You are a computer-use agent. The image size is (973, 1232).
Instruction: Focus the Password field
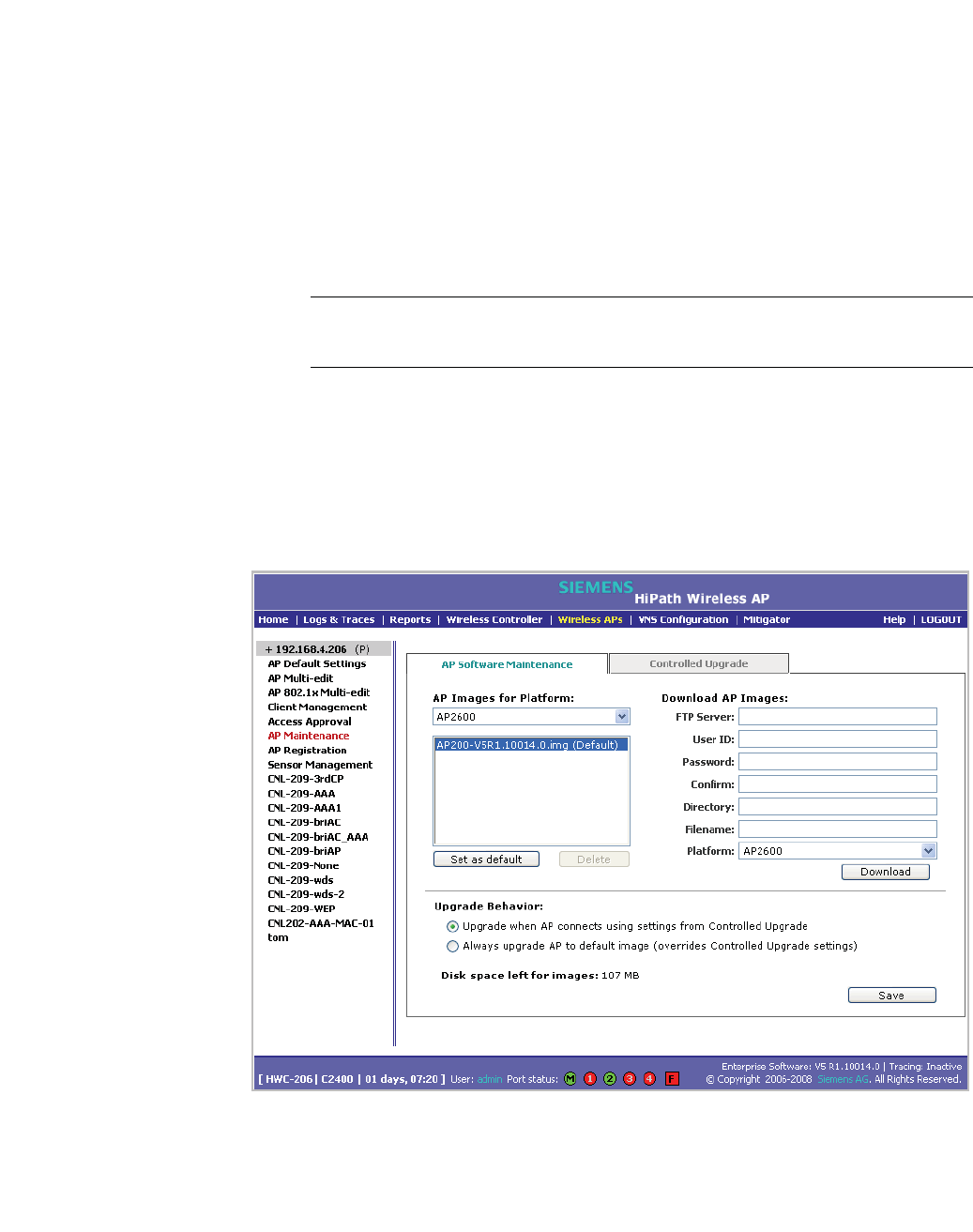pos(838,762)
